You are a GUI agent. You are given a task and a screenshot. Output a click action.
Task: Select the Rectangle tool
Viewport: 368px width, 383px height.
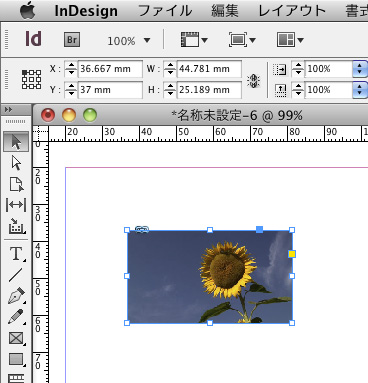click(x=16, y=359)
